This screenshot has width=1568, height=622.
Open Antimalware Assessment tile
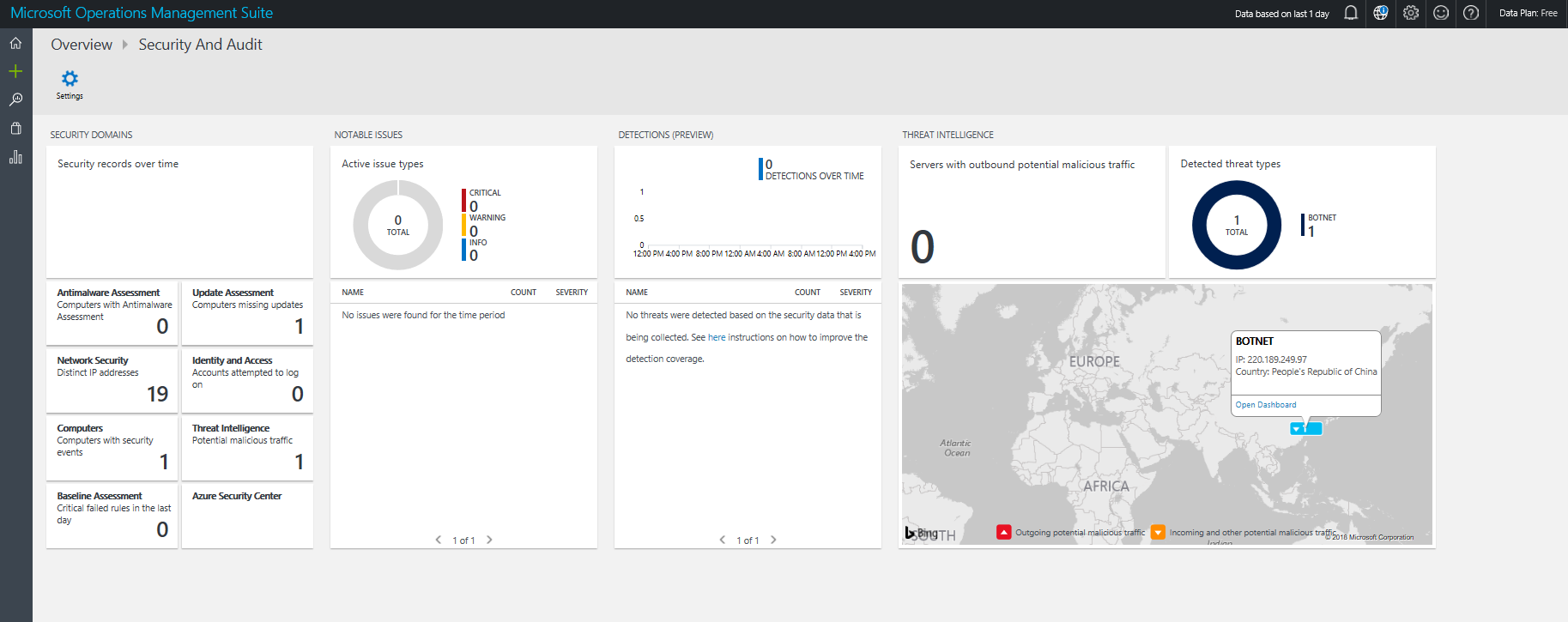pos(112,312)
